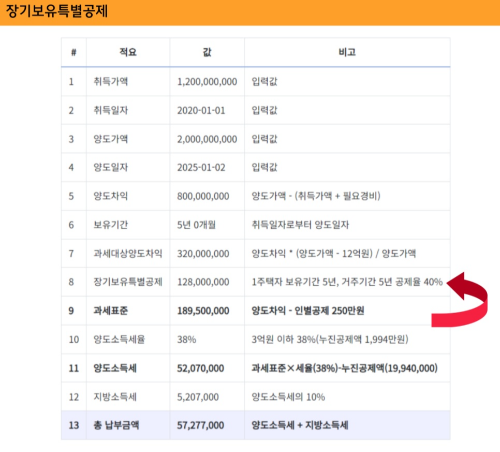Click the 적요 column header
This screenshot has height=452, width=500.
(x=128, y=52)
